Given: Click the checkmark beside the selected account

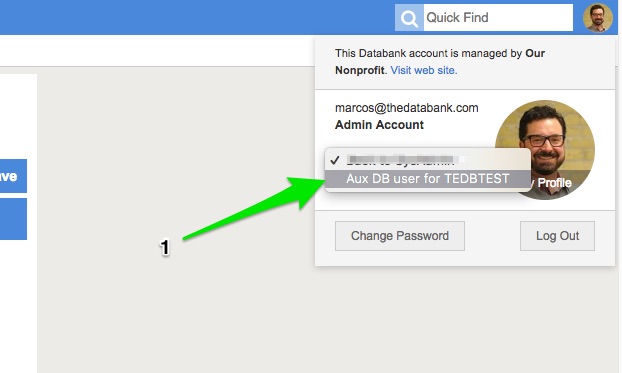Looking at the screenshot, I should pyautogui.click(x=335, y=160).
